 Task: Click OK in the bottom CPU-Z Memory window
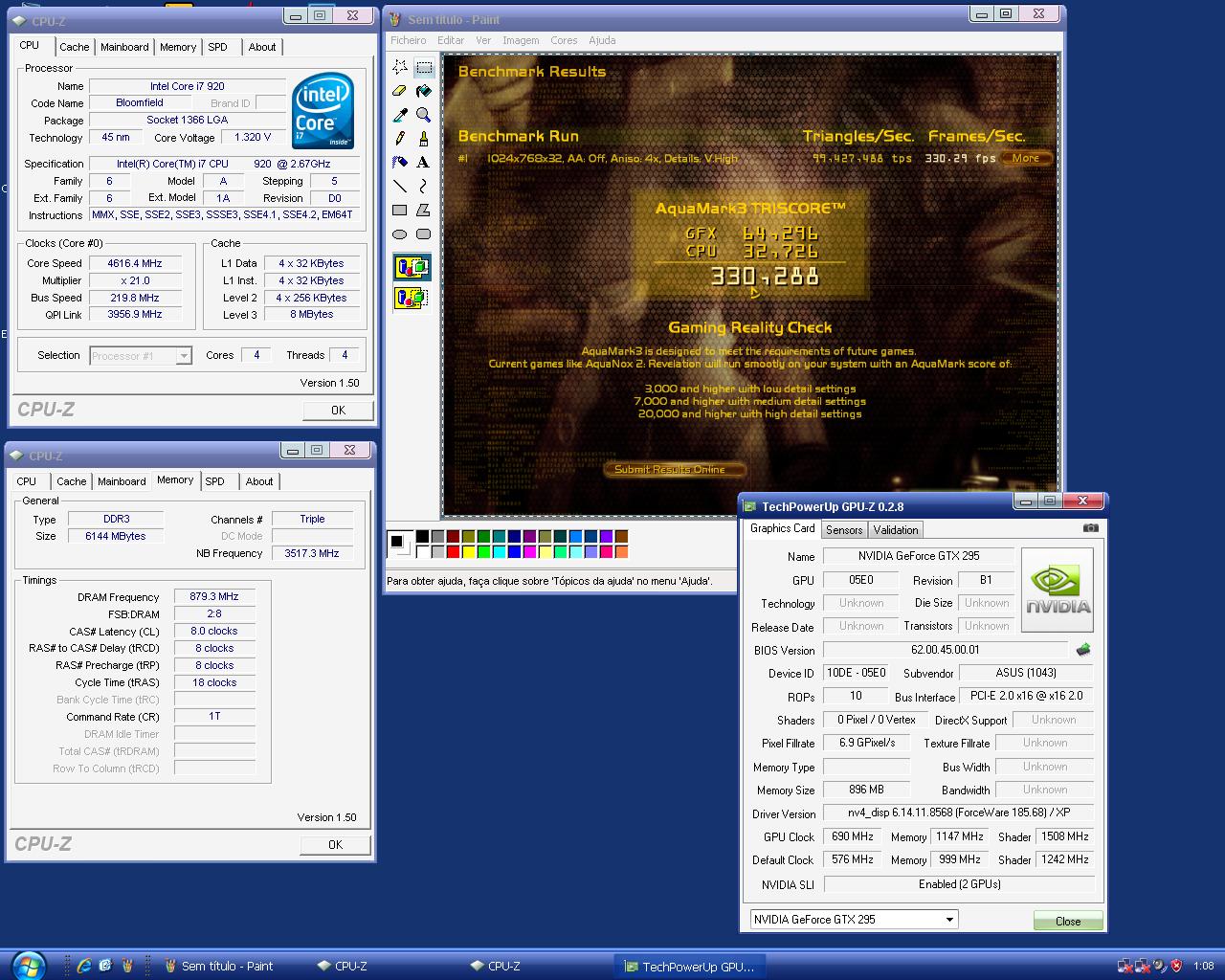click(335, 844)
